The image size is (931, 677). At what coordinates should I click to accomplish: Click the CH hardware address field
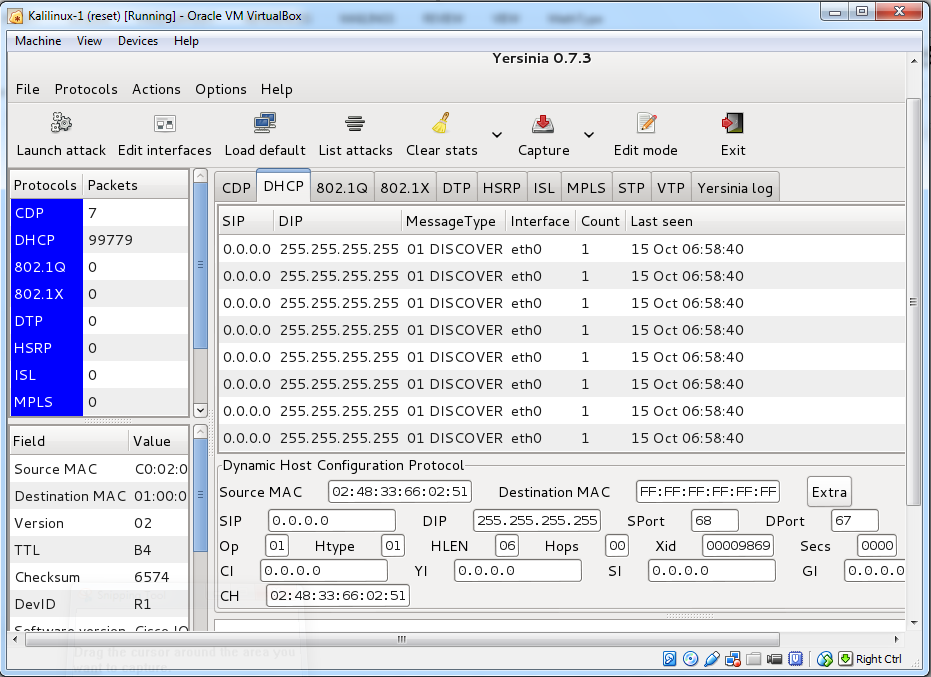[338, 596]
